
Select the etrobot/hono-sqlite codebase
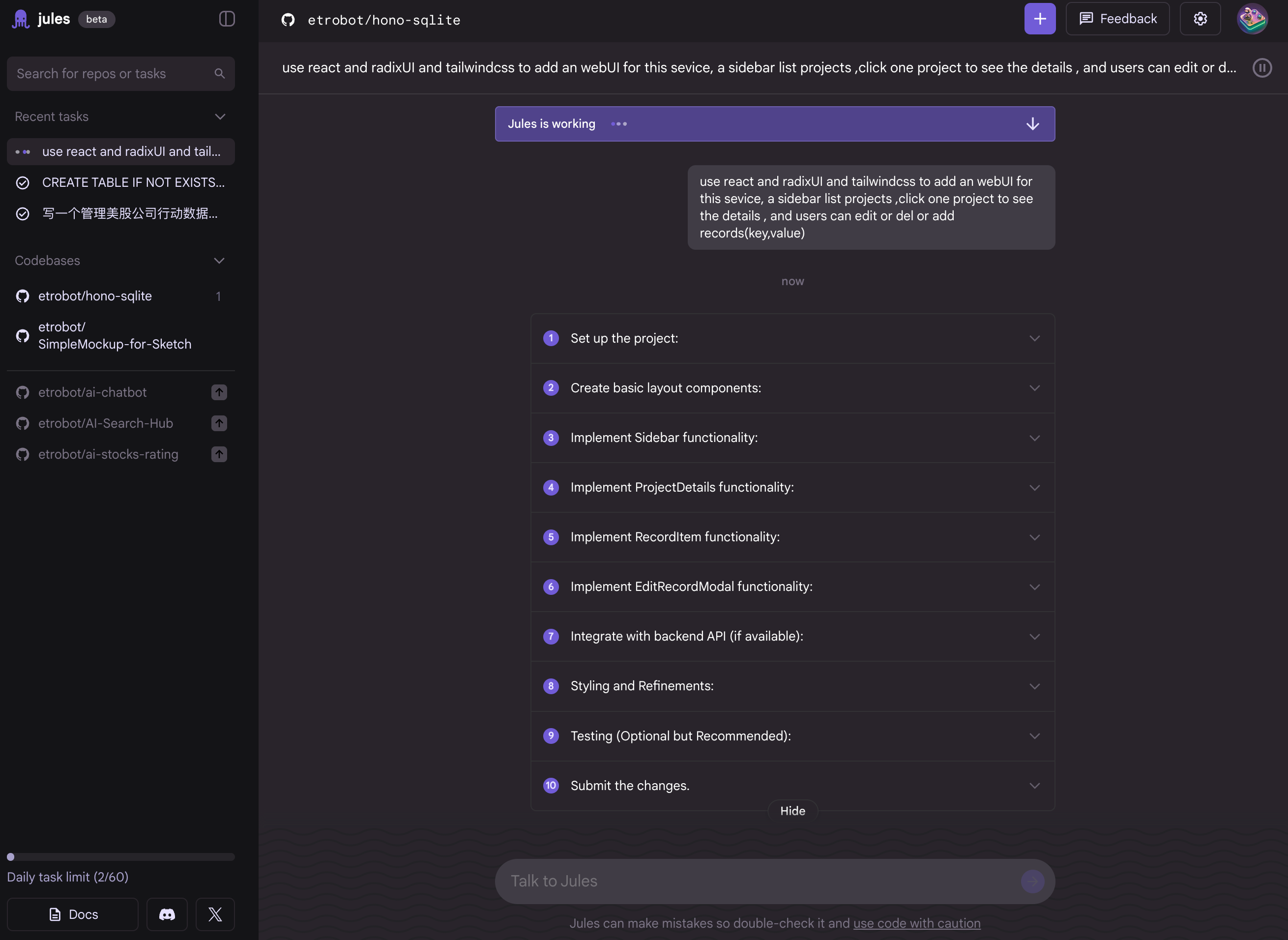pos(120,296)
